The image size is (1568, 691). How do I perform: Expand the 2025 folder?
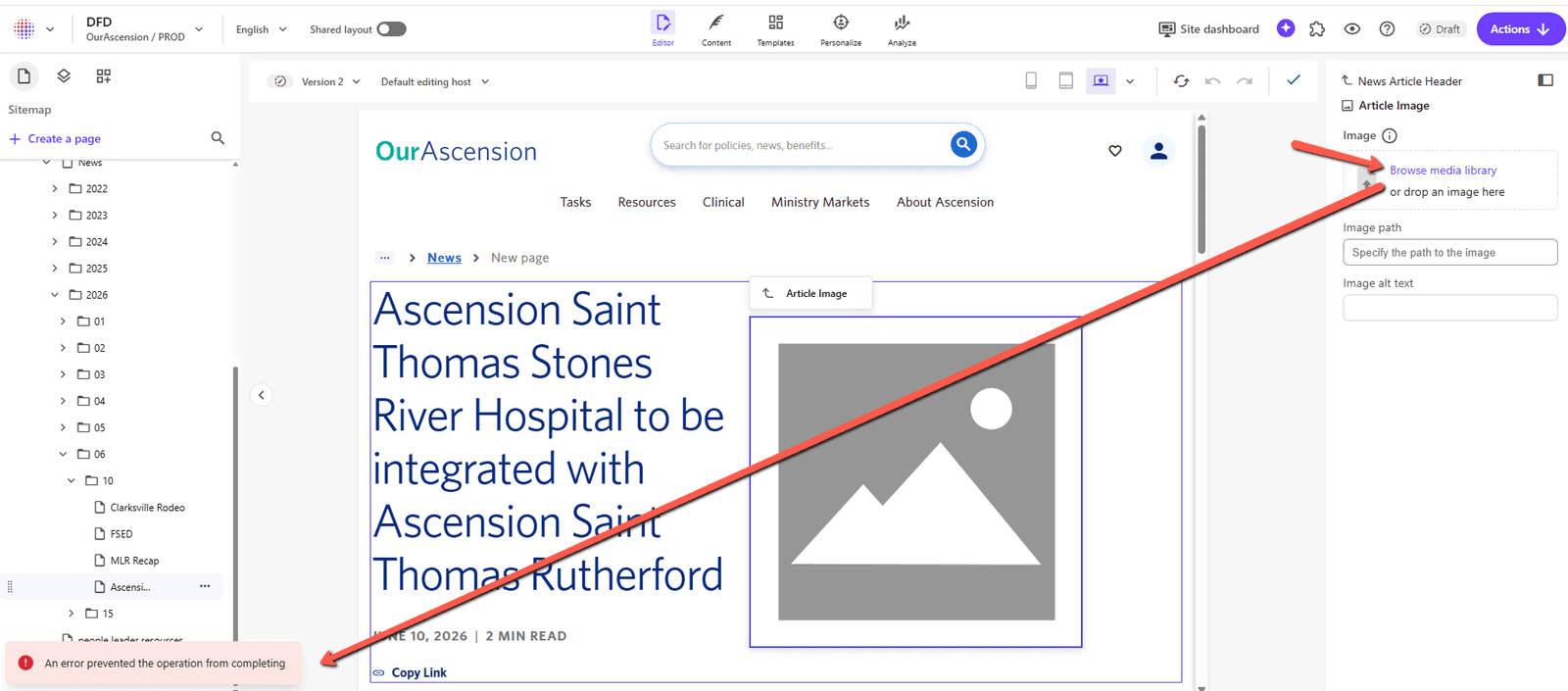tap(55, 269)
